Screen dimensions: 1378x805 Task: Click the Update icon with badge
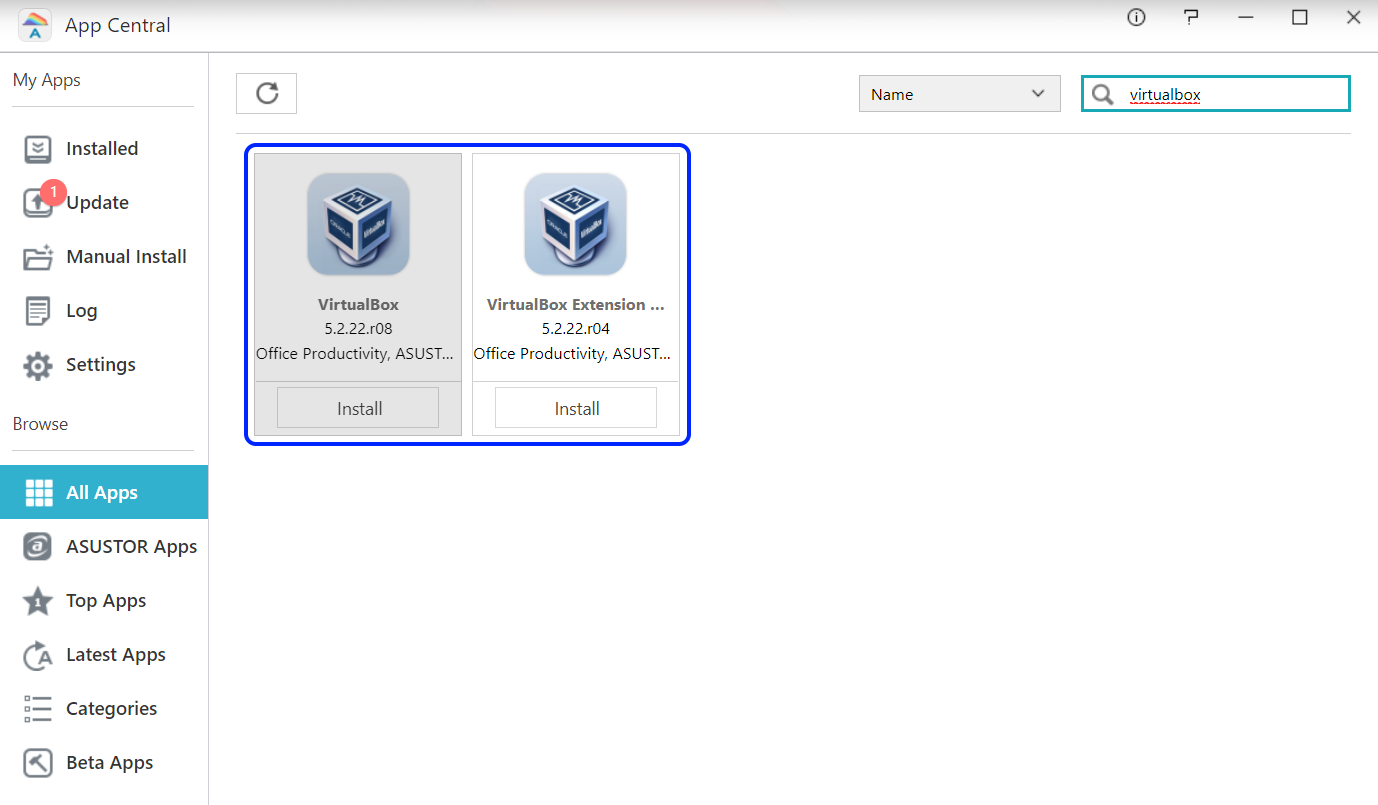click(x=38, y=203)
